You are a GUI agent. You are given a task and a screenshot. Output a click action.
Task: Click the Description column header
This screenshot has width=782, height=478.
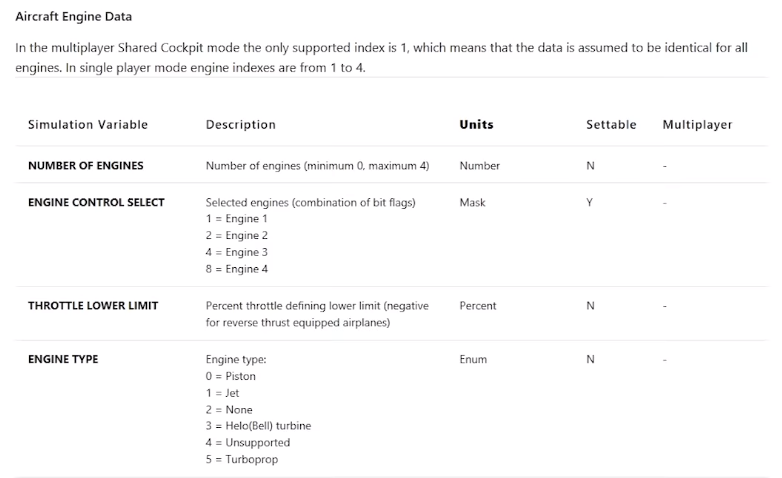pos(240,125)
